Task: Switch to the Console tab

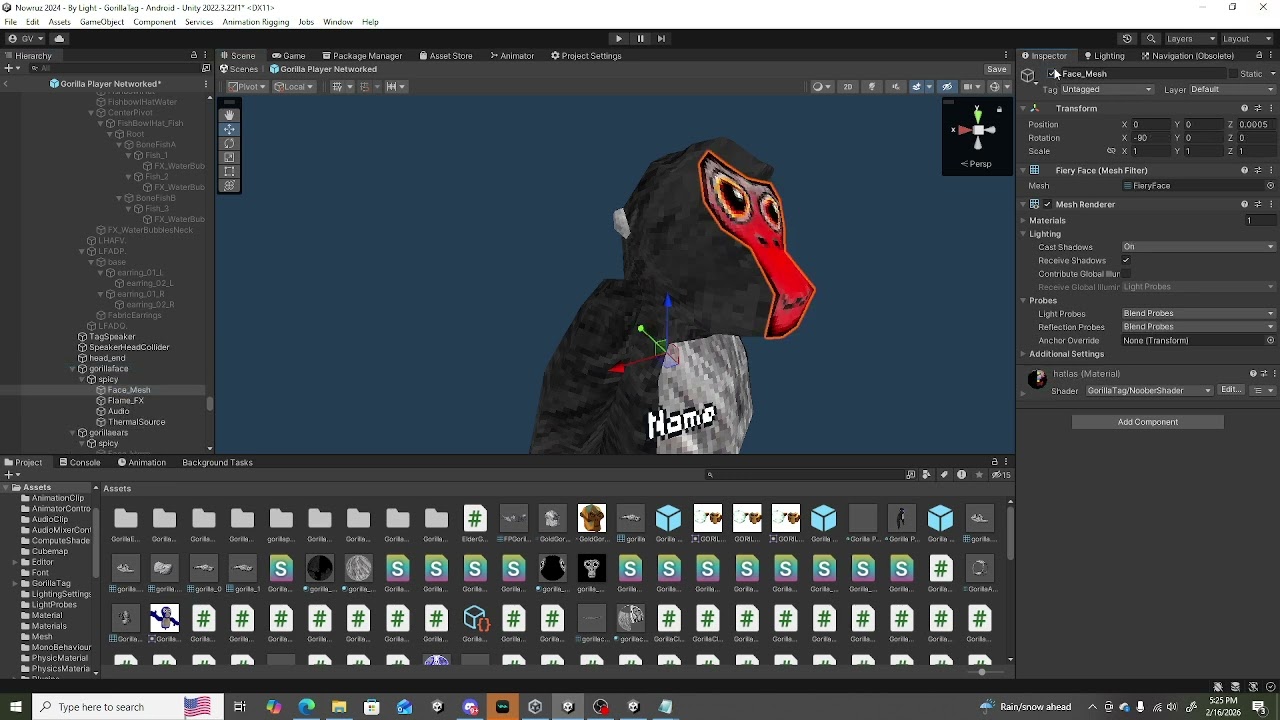Action: pyautogui.click(x=79, y=463)
